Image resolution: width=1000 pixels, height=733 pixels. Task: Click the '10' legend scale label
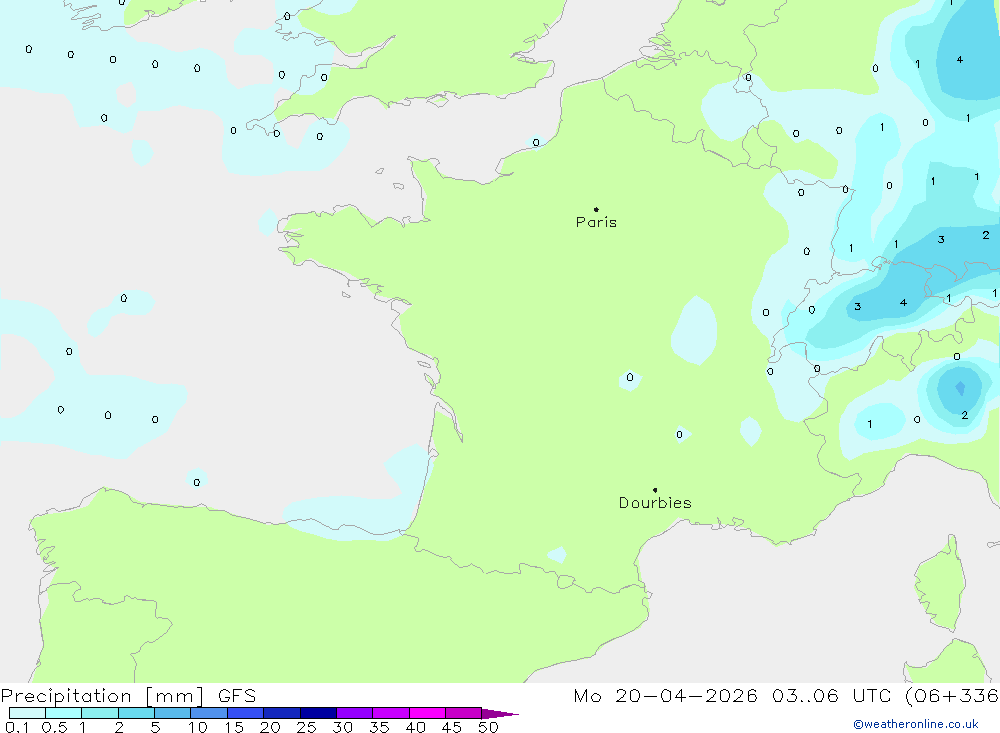[x=197, y=727]
